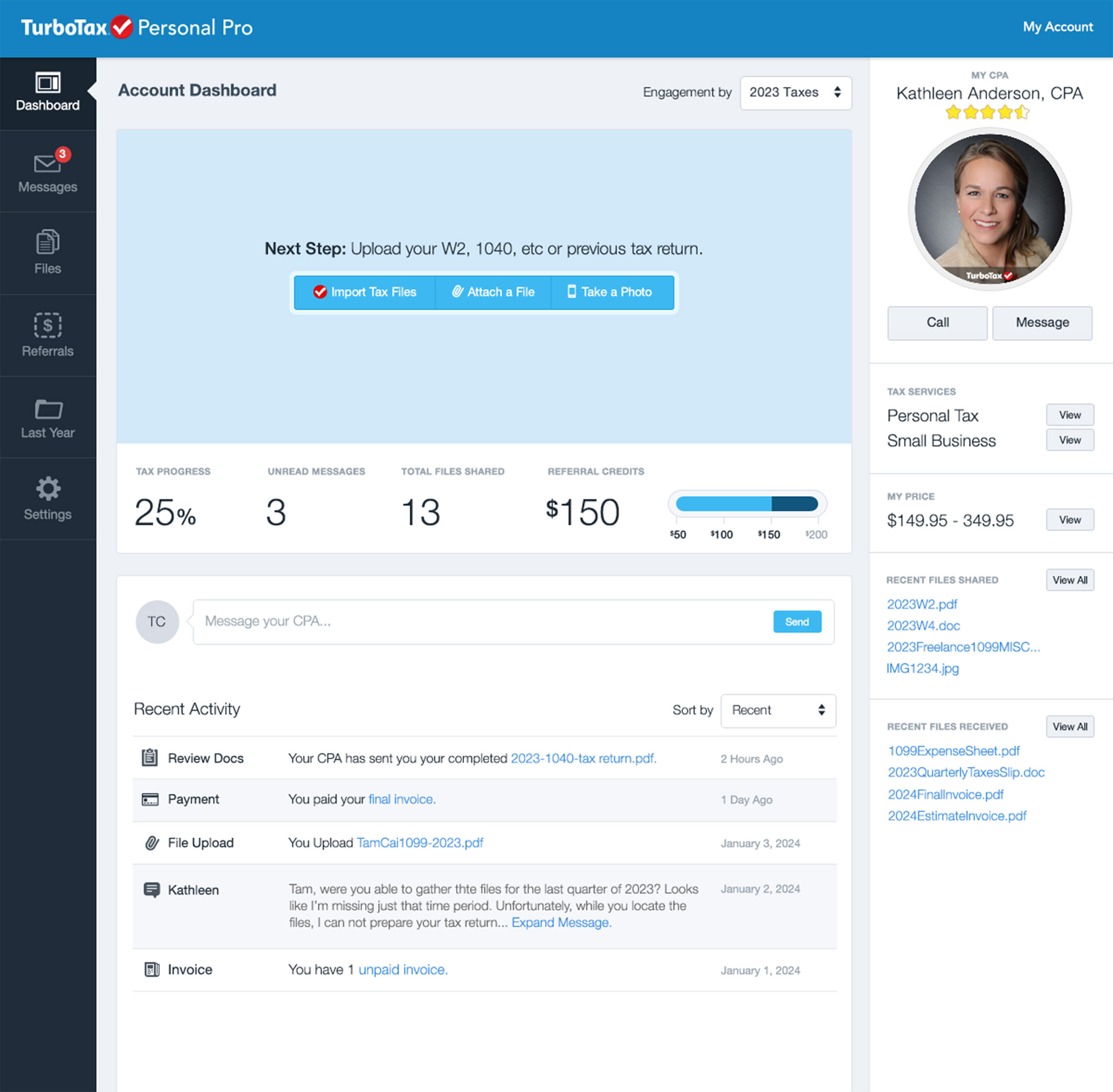Viewport: 1113px width, 1092px height.
Task: Send the message to CPA
Action: click(797, 622)
